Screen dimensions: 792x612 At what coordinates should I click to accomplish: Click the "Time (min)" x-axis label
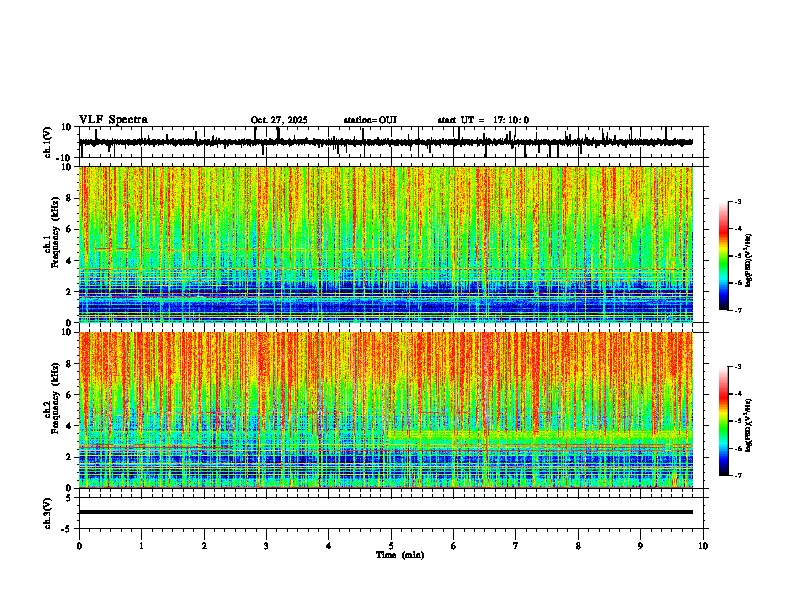400,555
